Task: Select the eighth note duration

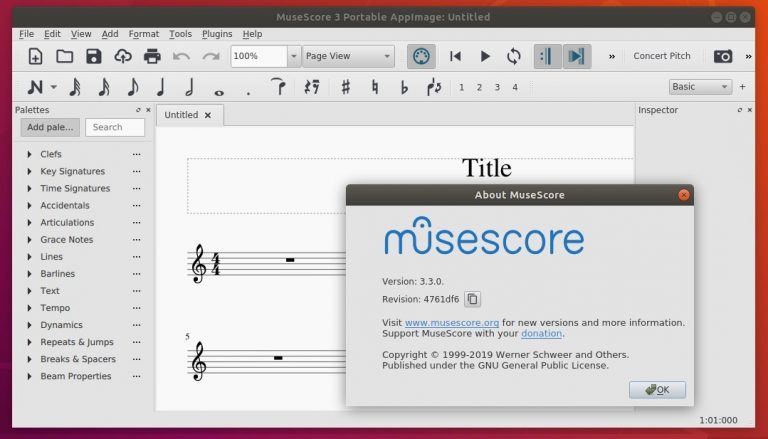Action: click(133, 87)
